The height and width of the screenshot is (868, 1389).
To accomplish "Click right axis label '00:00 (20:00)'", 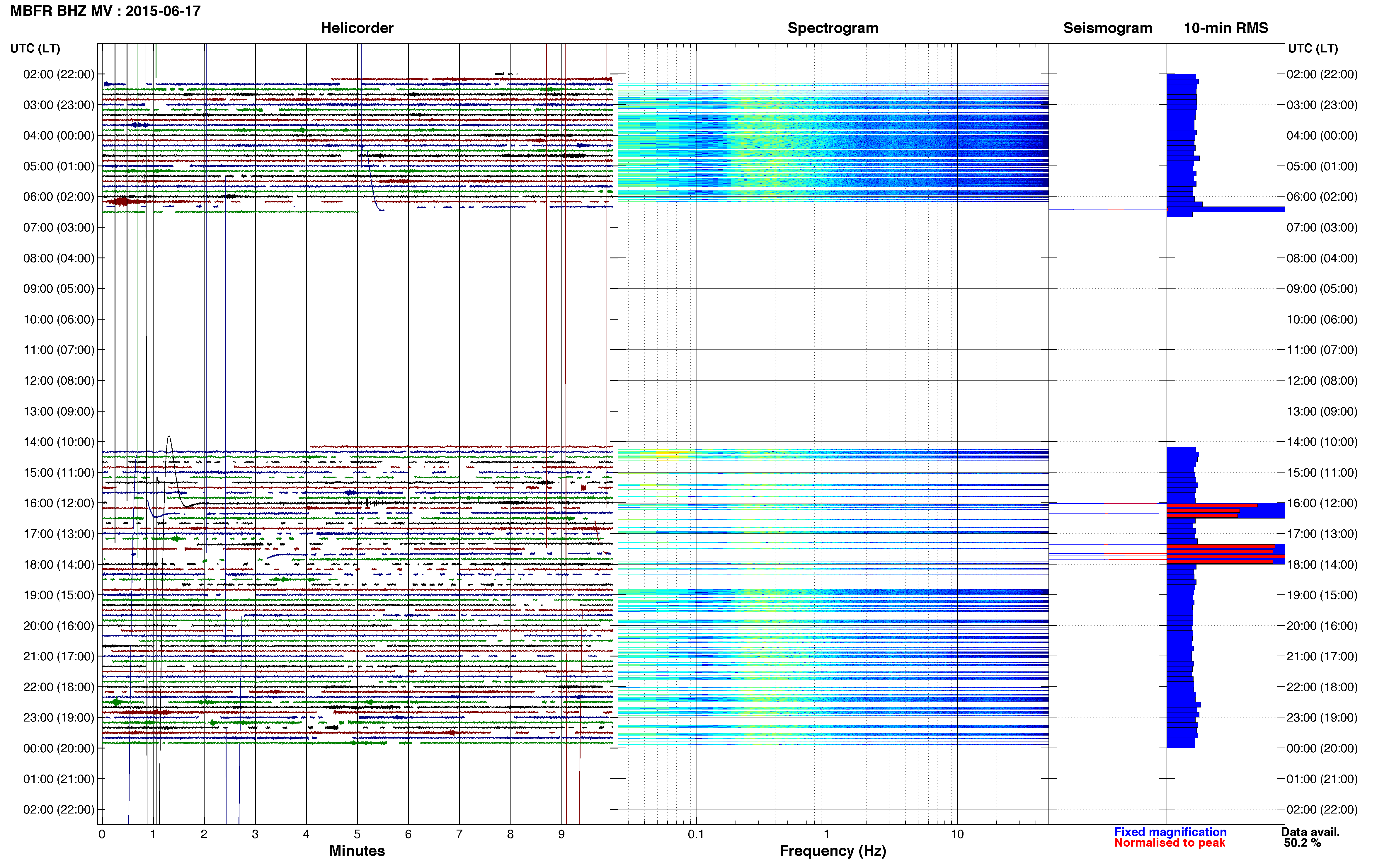I will pos(1322,748).
